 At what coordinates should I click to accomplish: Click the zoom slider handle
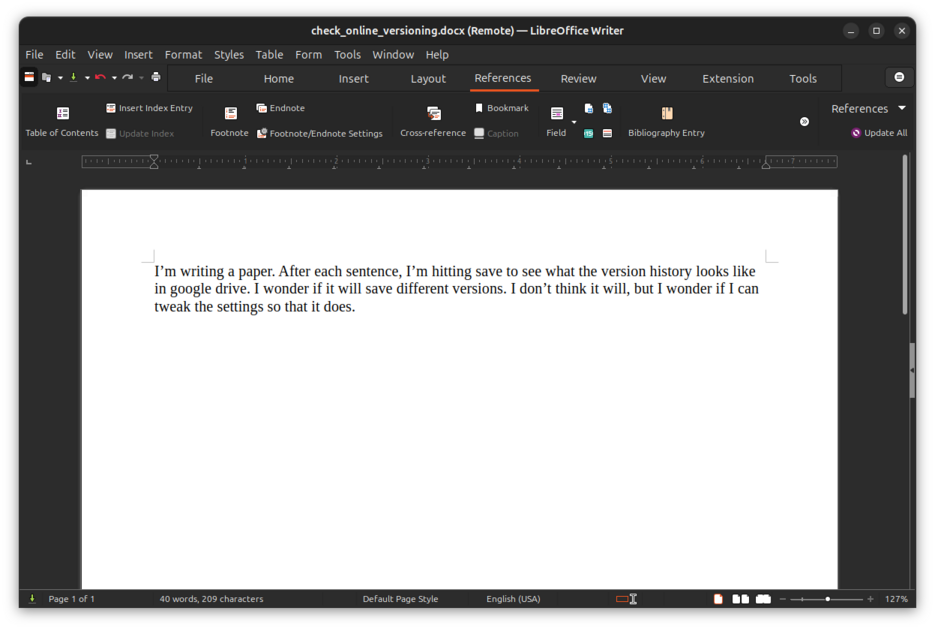click(828, 599)
